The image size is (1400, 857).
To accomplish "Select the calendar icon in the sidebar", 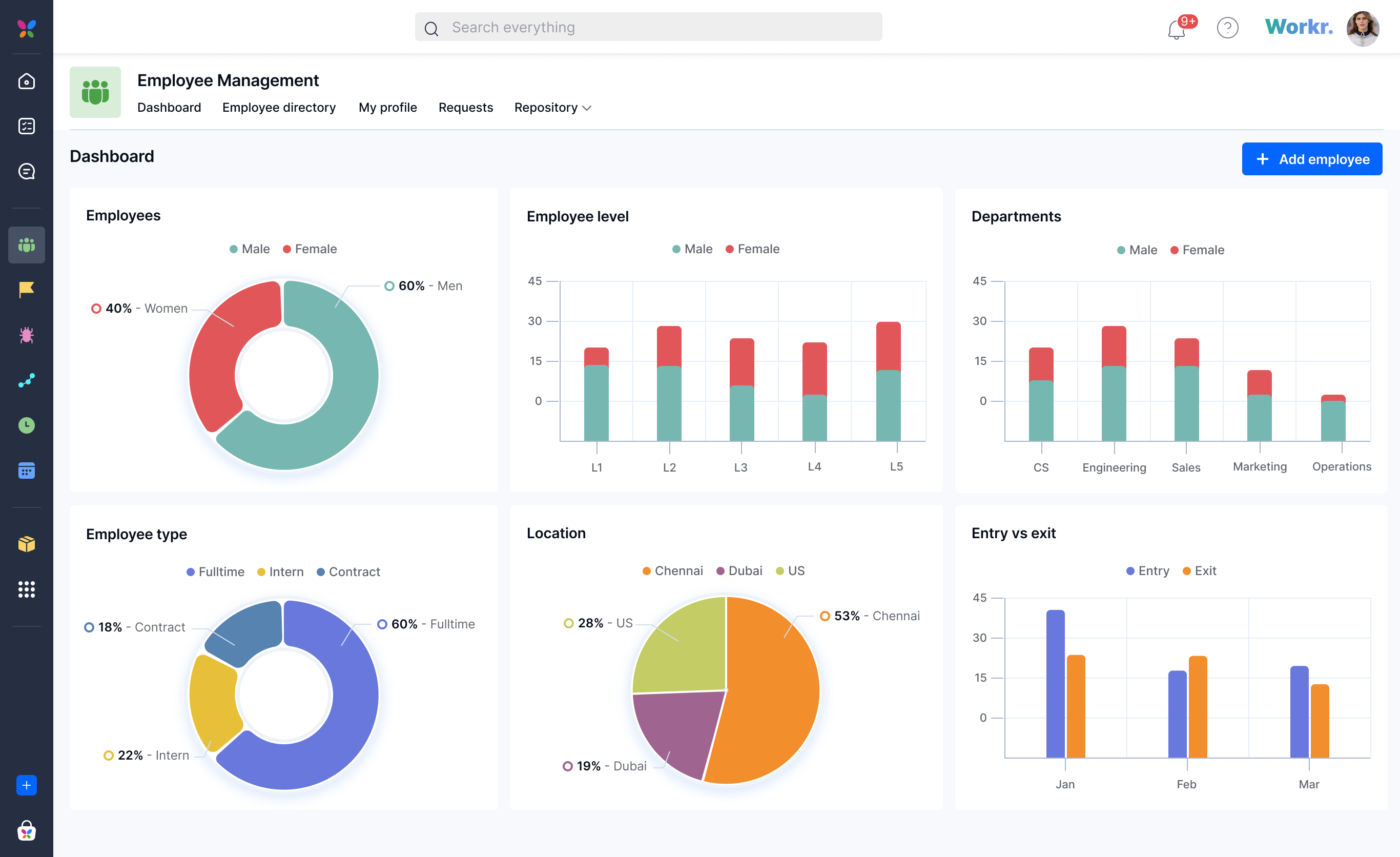I will 27,470.
